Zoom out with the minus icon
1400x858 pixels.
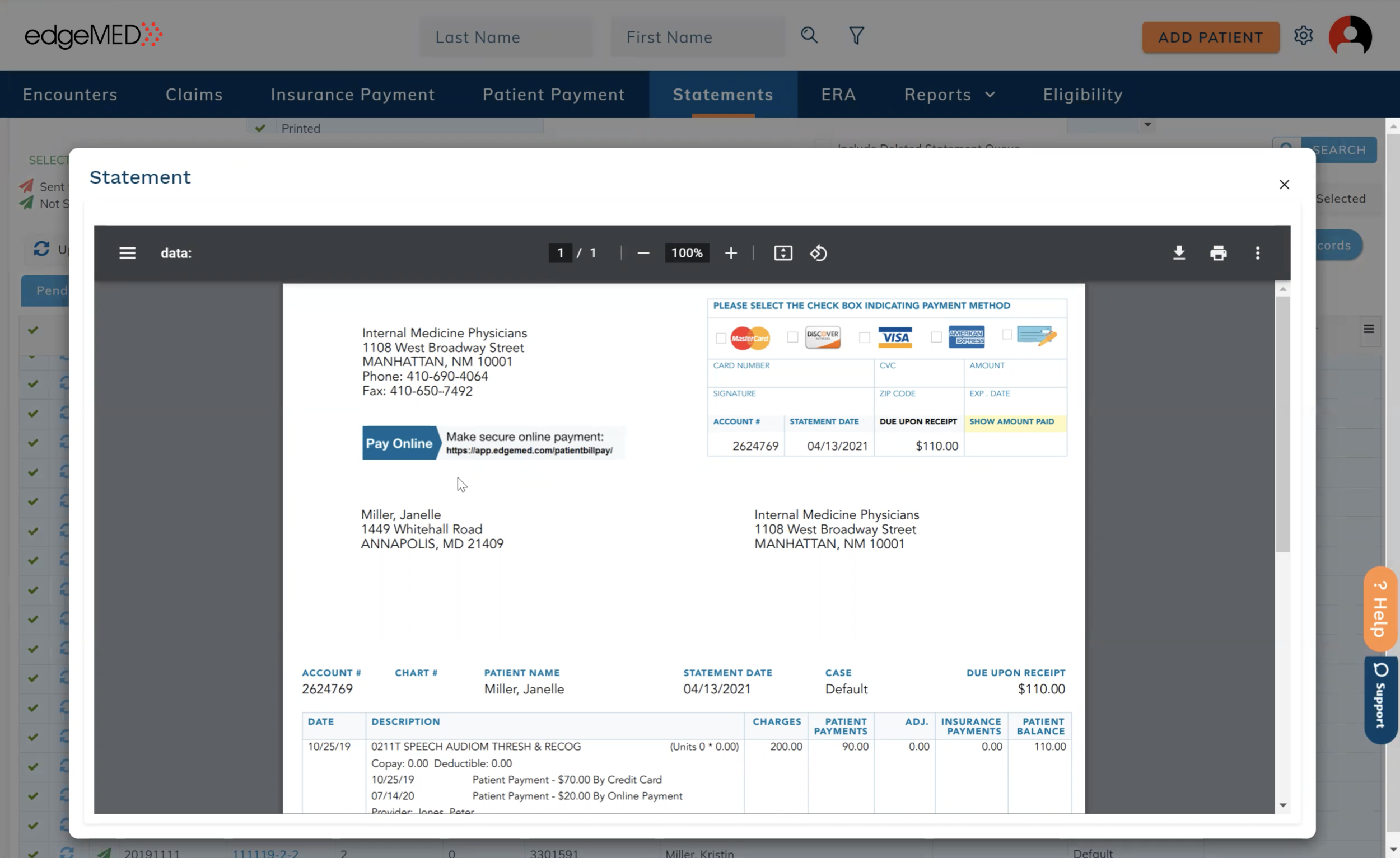pos(643,252)
